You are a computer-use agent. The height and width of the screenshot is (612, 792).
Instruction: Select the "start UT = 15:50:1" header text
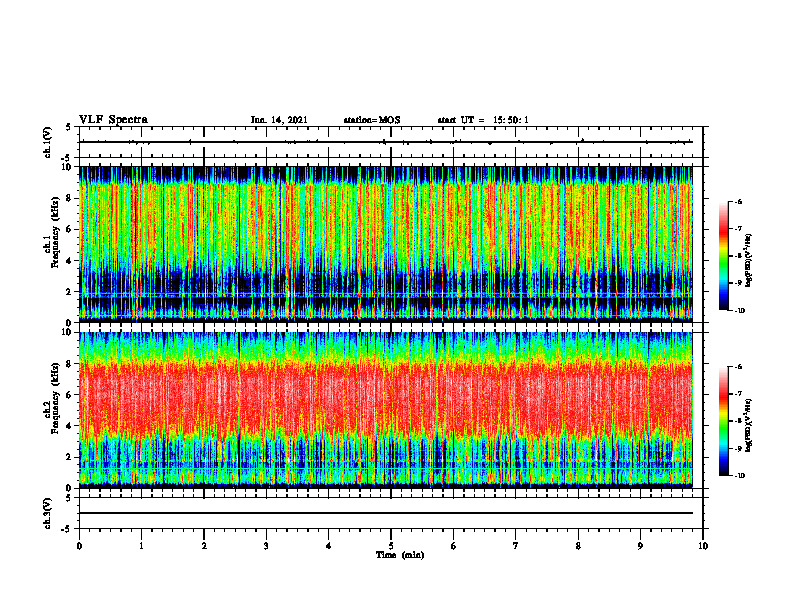click(x=483, y=120)
